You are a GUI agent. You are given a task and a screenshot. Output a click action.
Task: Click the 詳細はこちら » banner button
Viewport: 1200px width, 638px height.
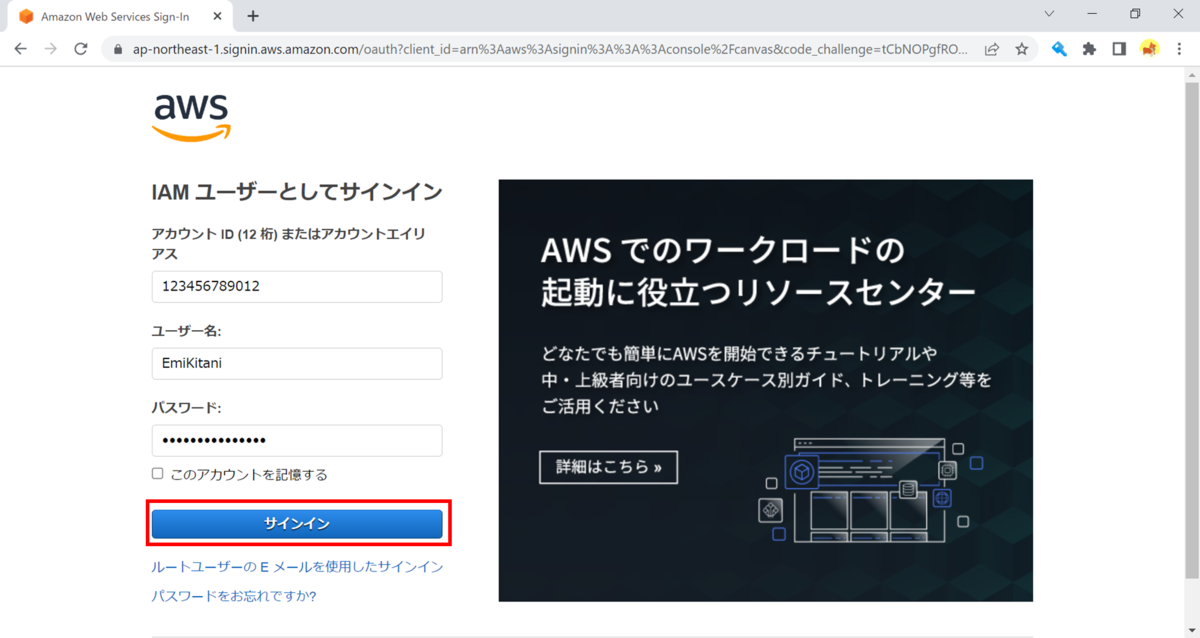(x=609, y=467)
